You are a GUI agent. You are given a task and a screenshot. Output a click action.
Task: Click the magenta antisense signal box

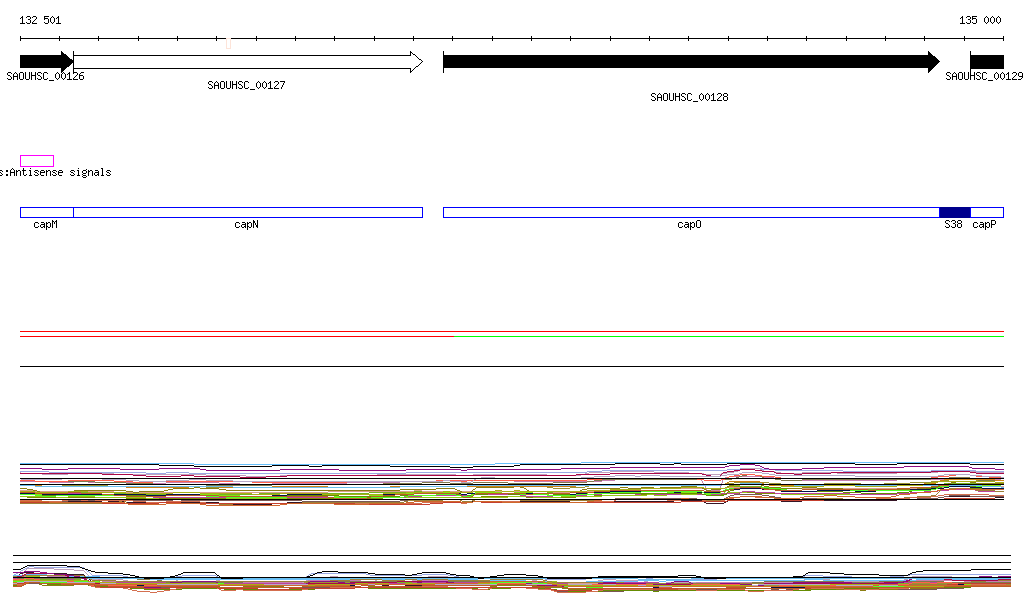pyautogui.click(x=37, y=161)
